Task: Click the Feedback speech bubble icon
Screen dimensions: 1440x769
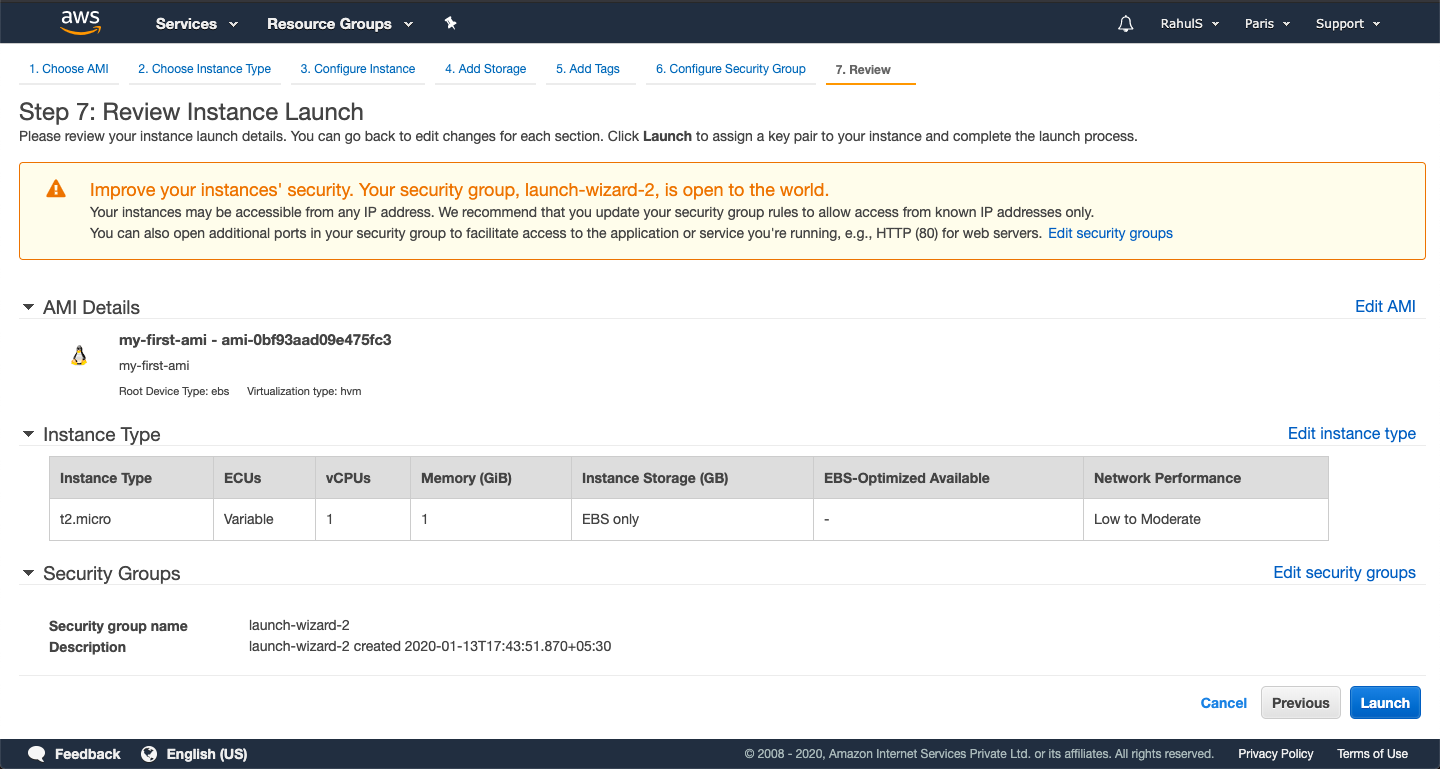Action: click(36, 753)
